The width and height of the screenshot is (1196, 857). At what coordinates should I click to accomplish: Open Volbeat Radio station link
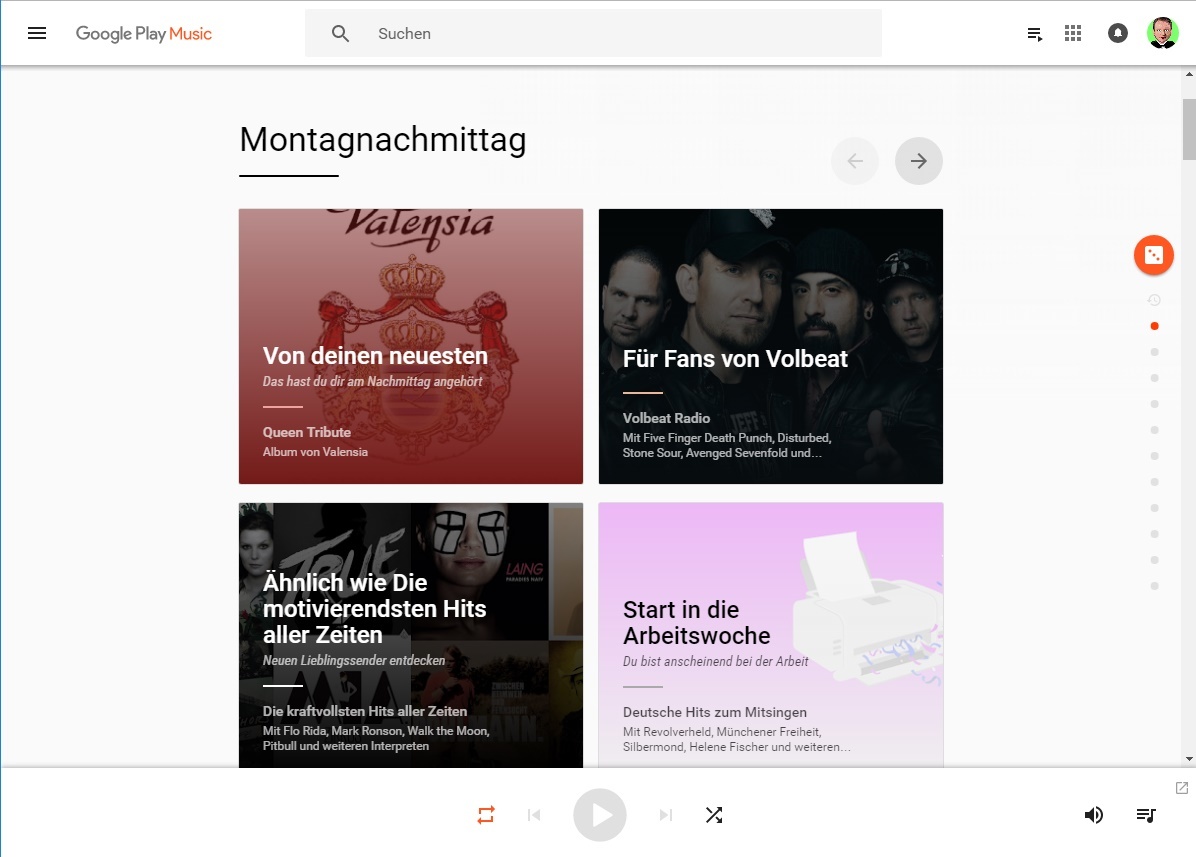(x=666, y=418)
